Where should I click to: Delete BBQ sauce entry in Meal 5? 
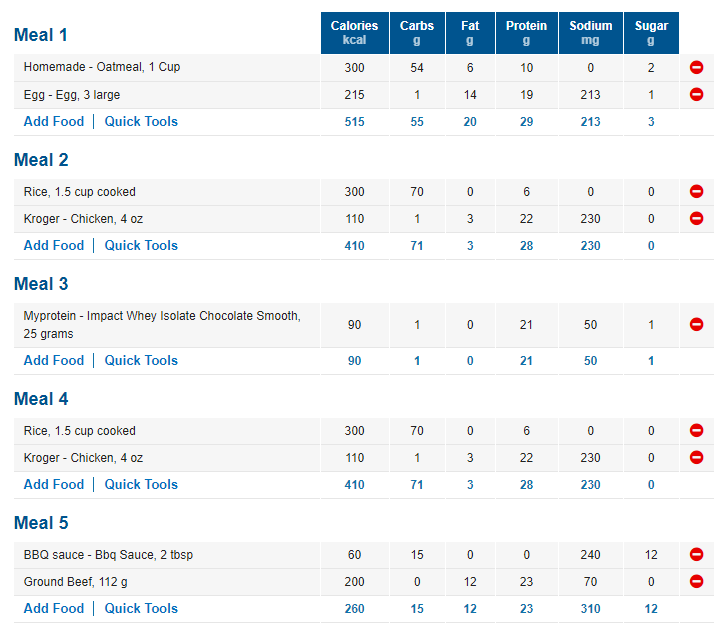(696, 554)
